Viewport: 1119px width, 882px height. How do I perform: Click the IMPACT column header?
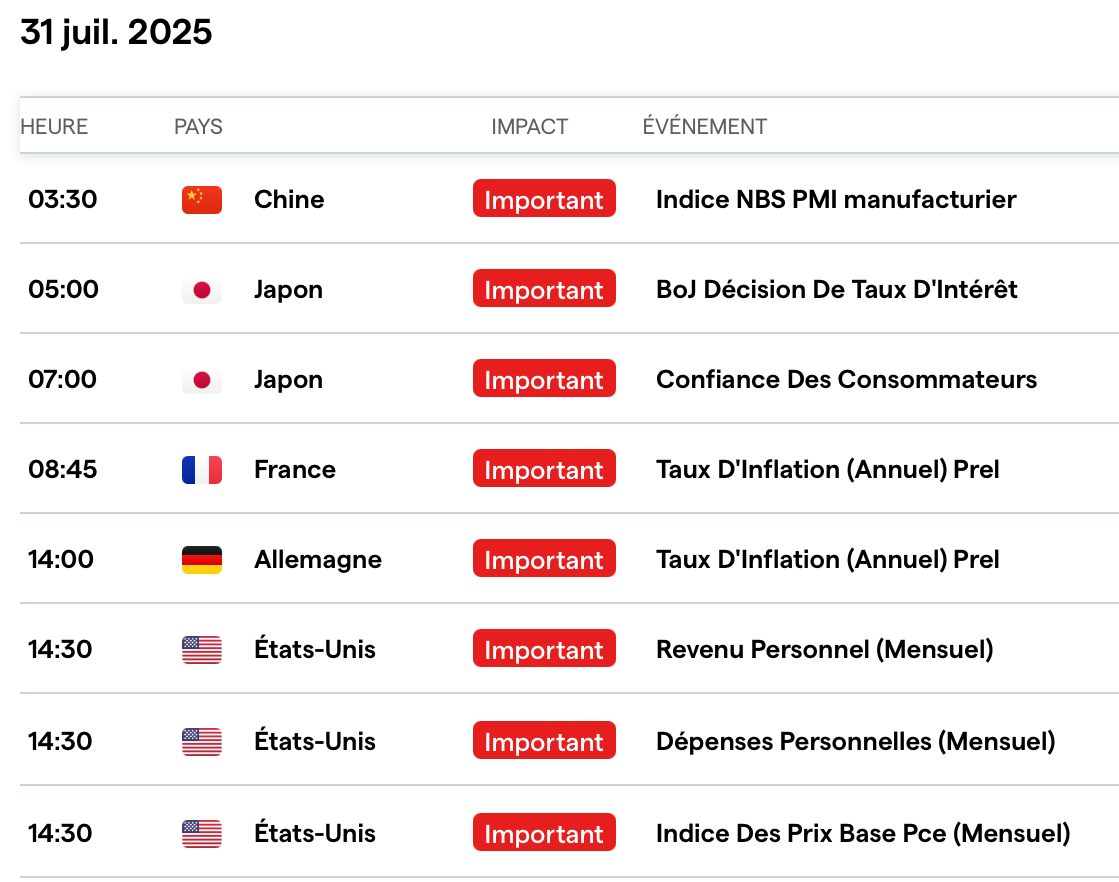click(529, 127)
